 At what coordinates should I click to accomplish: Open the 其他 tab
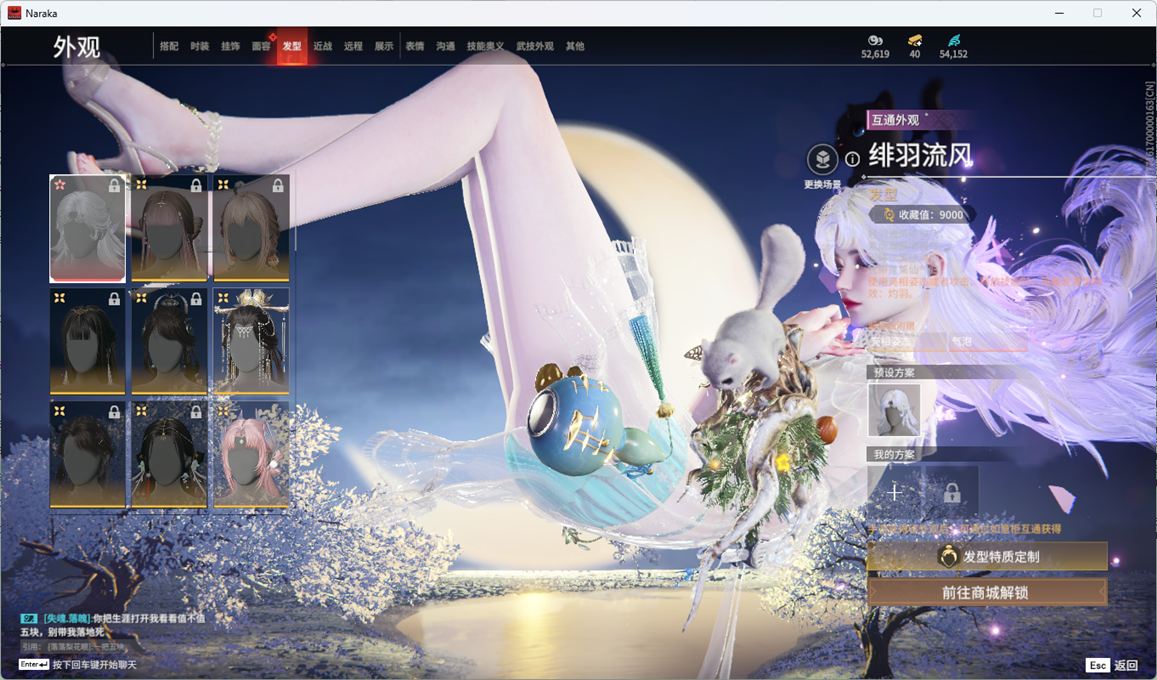tap(575, 46)
